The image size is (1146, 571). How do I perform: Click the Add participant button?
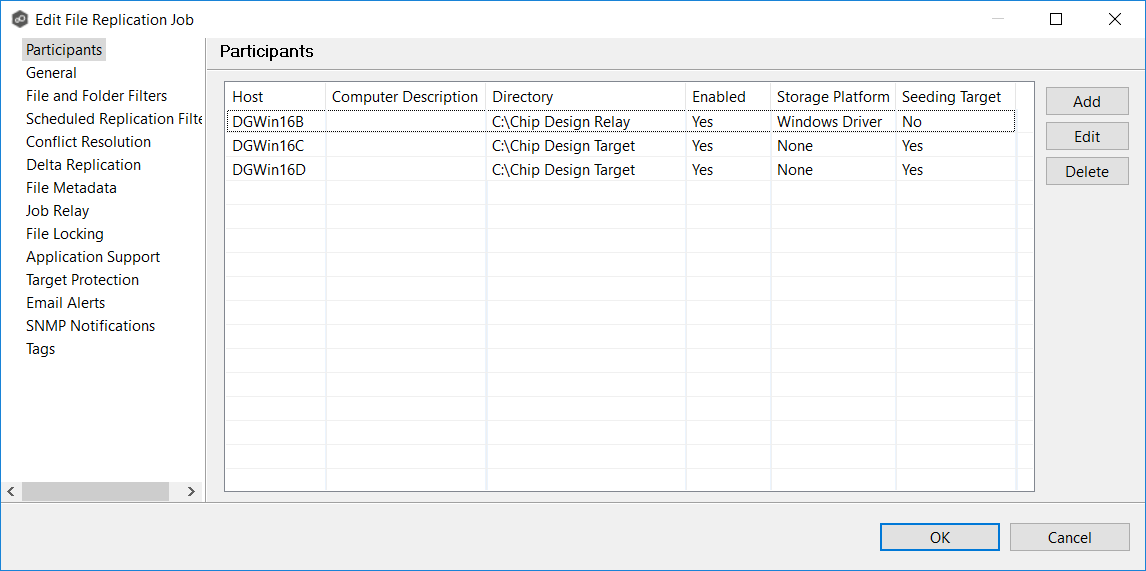tap(1086, 101)
